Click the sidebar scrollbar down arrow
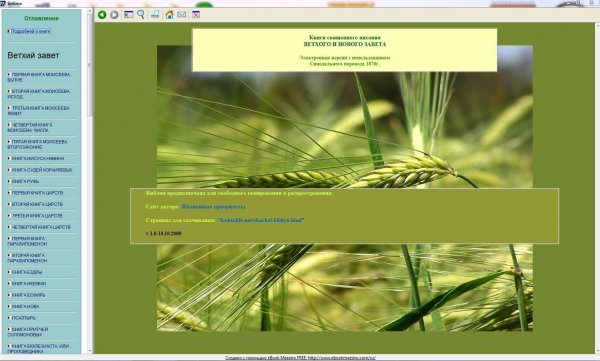The width and height of the screenshot is (600, 361). point(90,351)
